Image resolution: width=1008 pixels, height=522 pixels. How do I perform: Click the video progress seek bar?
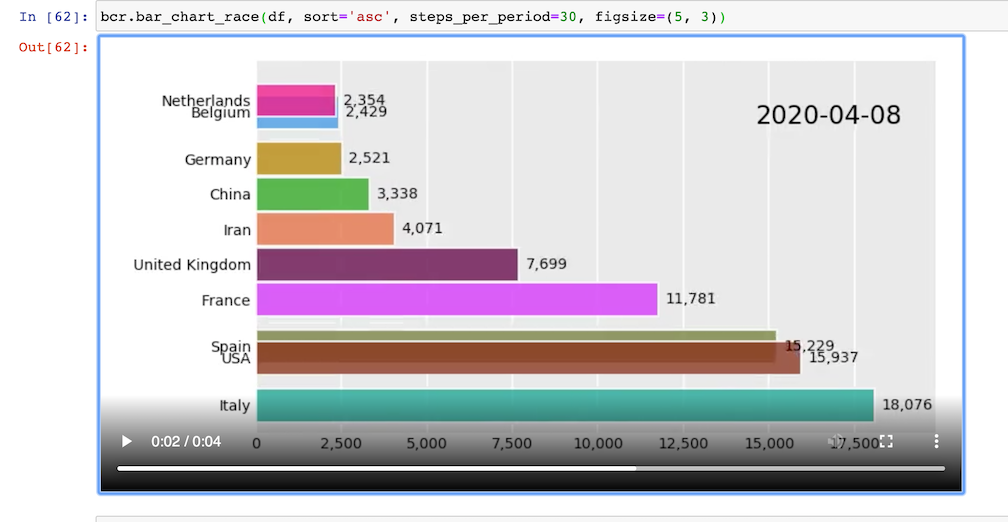pos(530,468)
